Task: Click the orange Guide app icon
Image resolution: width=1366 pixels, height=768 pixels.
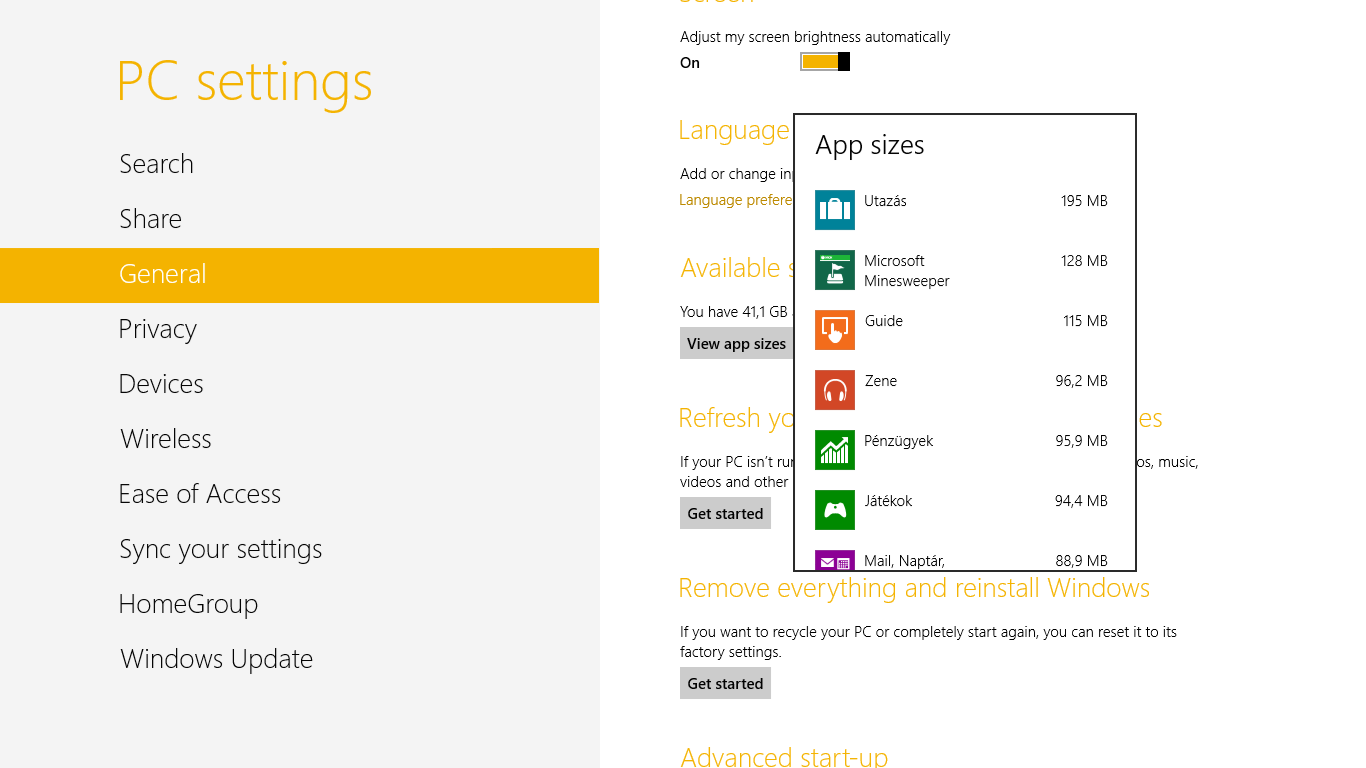Action: 834,330
